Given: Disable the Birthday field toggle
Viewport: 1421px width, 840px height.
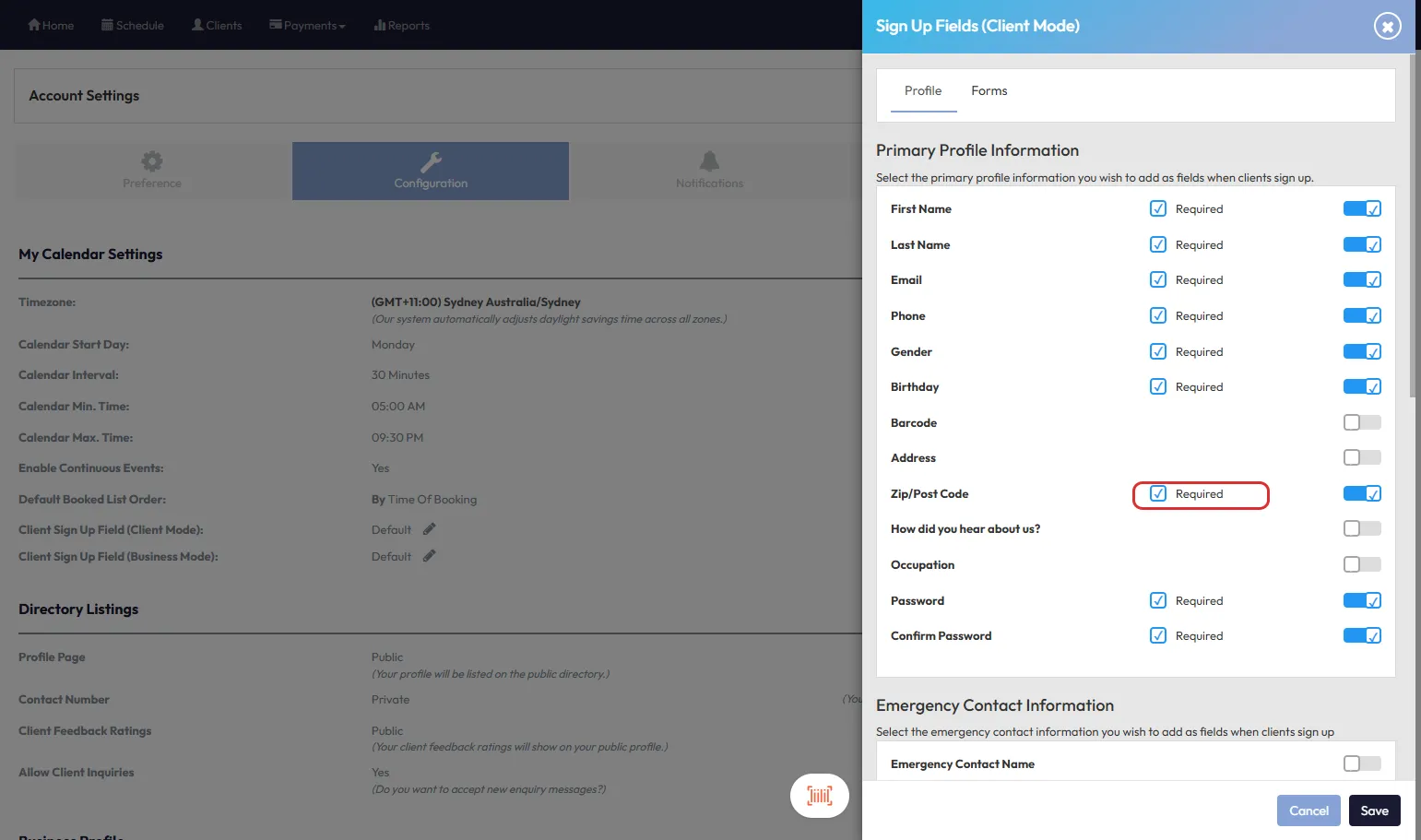Looking at the screenshot, I should (x=1361, y=387).
